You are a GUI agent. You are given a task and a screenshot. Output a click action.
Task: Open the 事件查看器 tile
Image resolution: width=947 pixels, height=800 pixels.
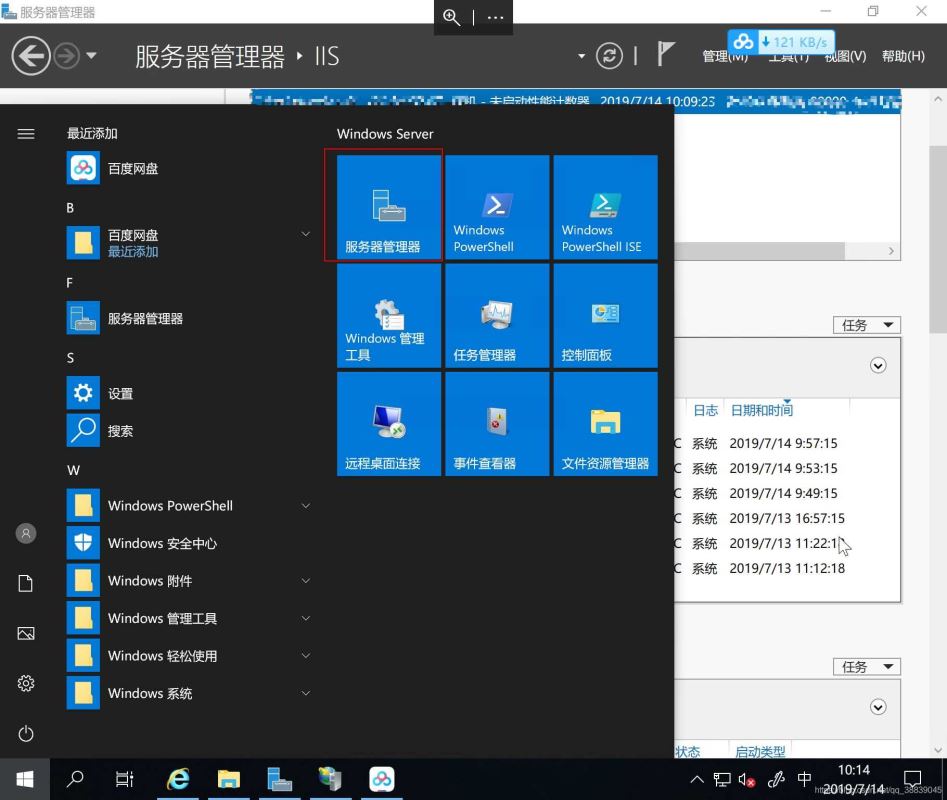point(497,424)
